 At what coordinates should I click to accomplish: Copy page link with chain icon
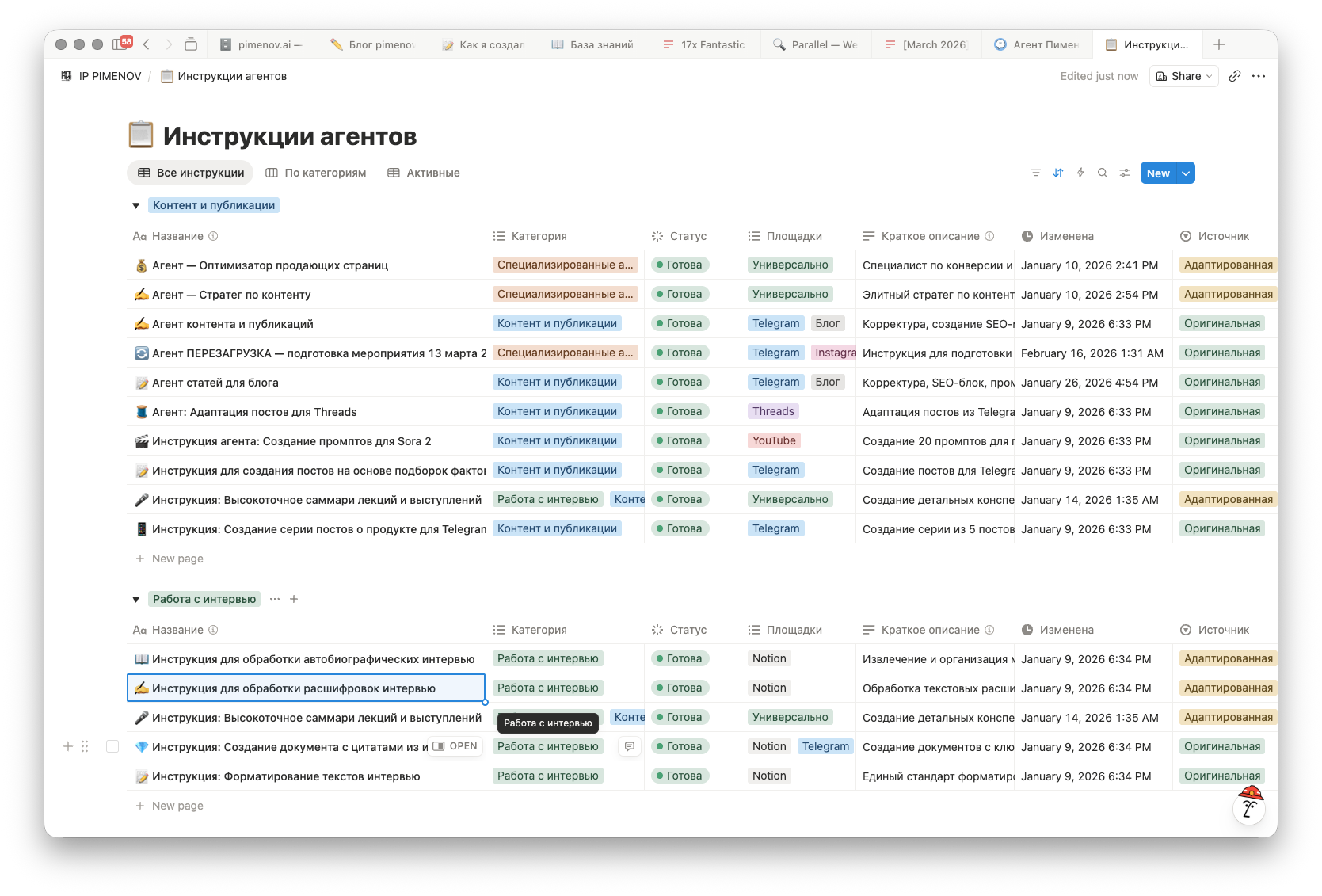pyautogui.click(x=1234, y=76)
